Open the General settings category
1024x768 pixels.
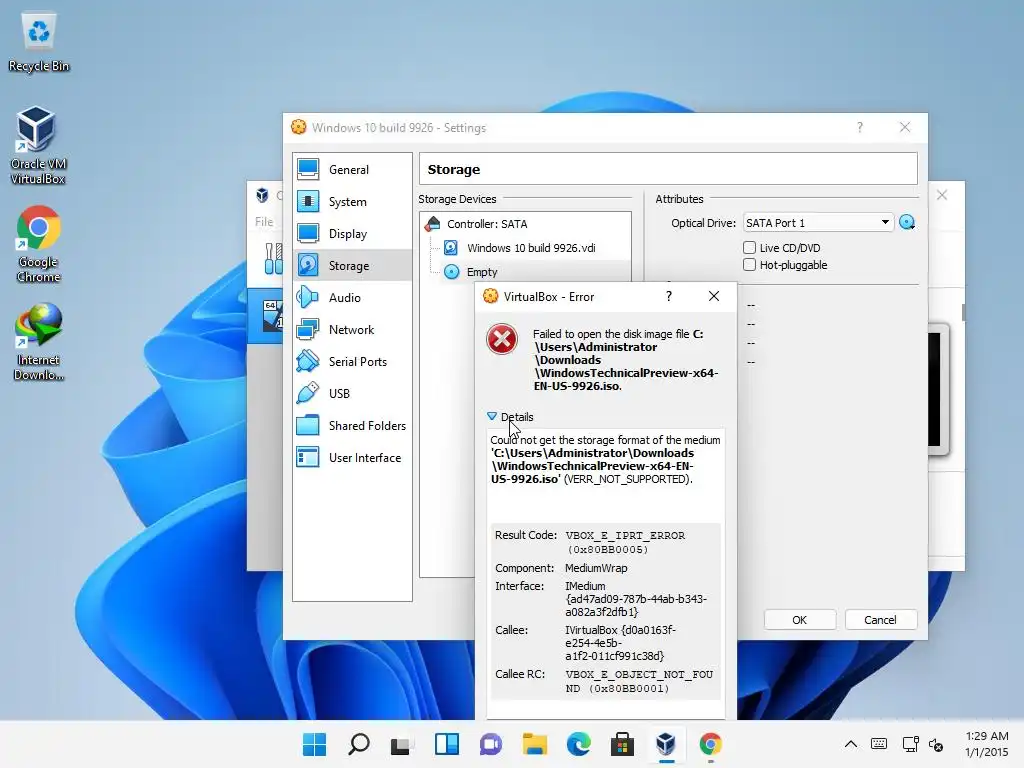(x=352, y=170)
